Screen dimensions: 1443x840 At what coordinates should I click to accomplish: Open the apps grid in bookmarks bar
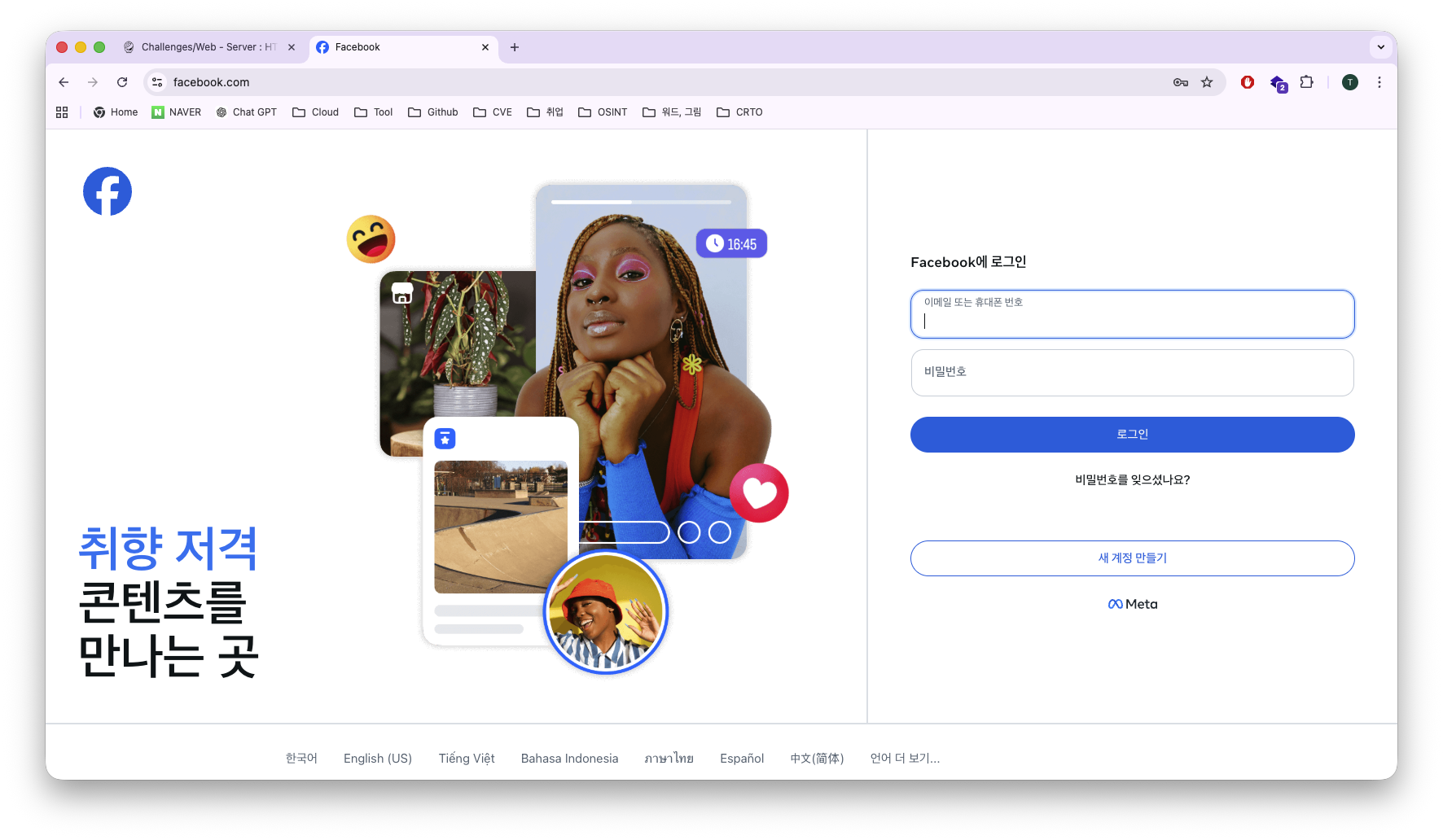62,112
